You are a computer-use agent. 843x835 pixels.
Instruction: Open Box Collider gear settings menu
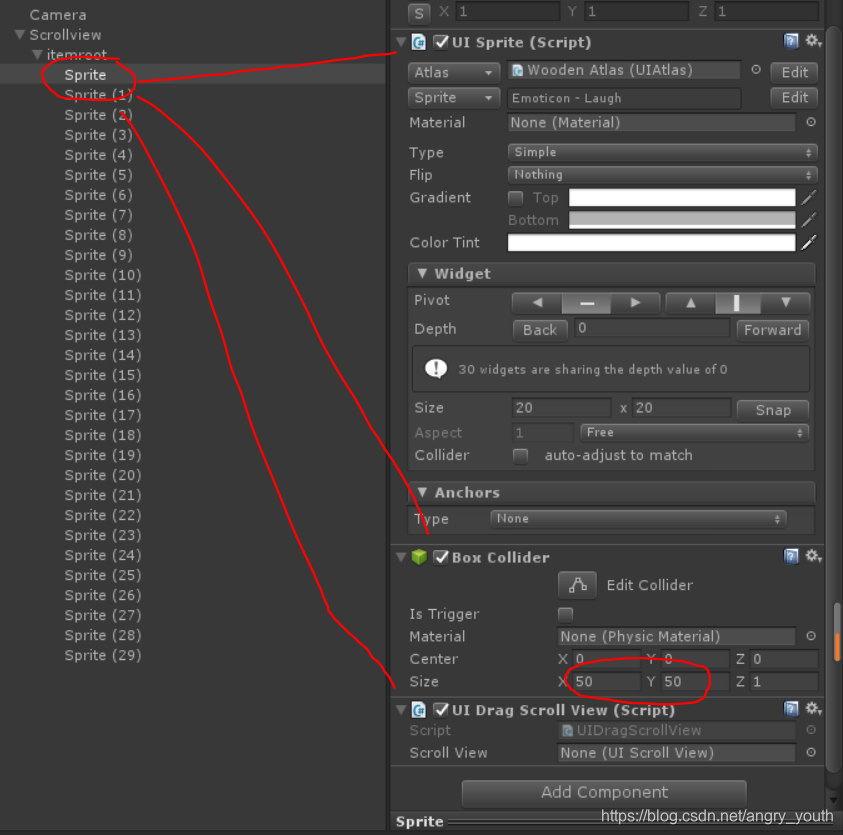click(x=813, y=556)
